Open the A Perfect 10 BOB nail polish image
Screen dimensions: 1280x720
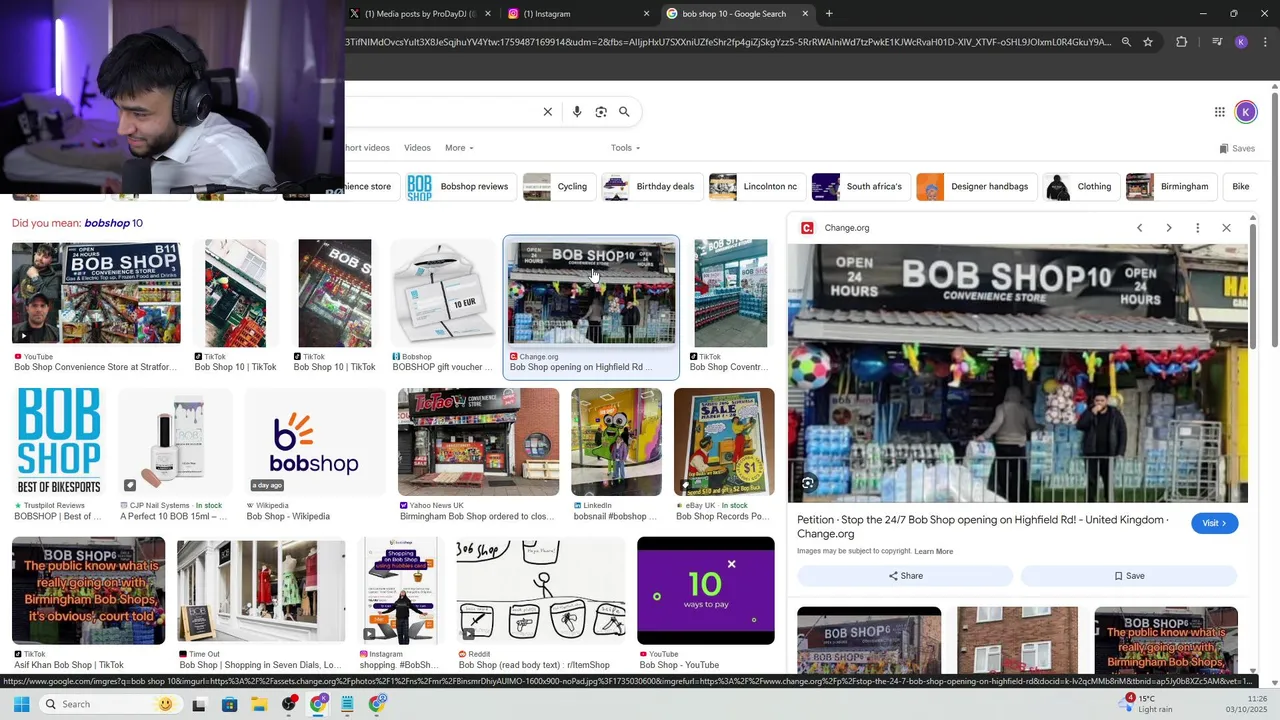pos(175,441)
